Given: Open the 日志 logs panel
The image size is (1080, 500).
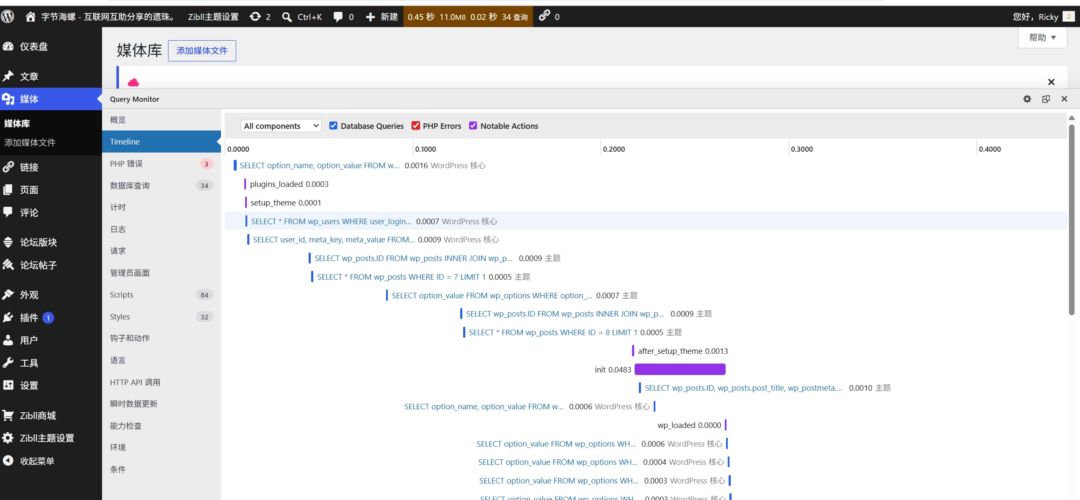Looking at the screenshot, I should click(162, 229).
